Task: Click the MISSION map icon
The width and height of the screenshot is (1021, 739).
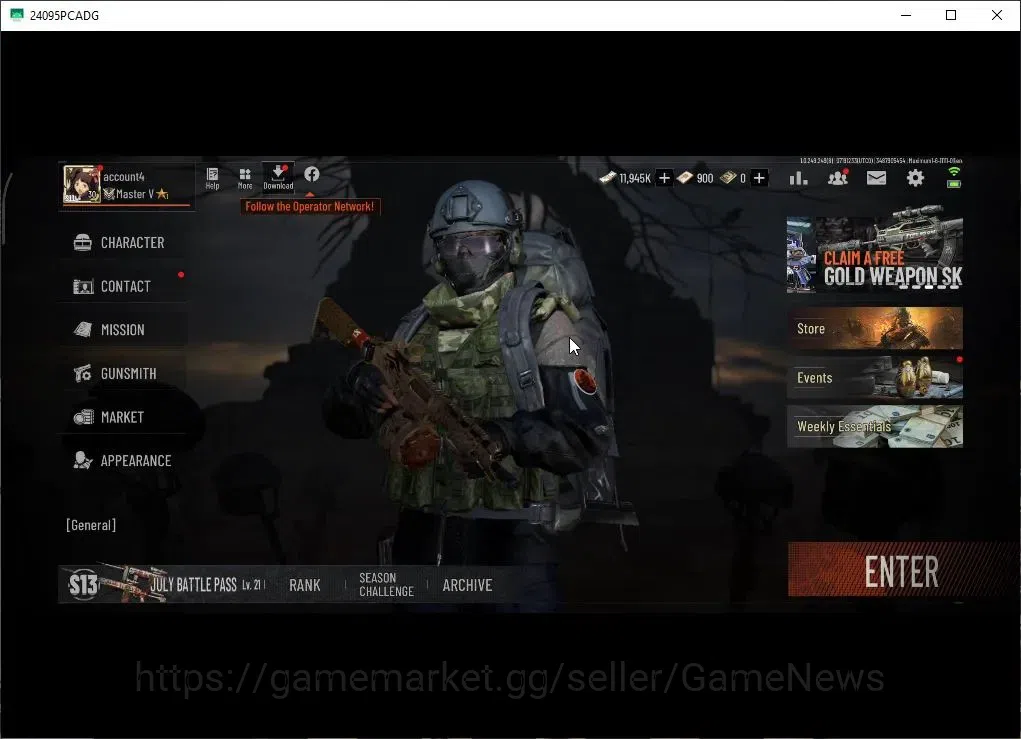Action: [83, 329]
